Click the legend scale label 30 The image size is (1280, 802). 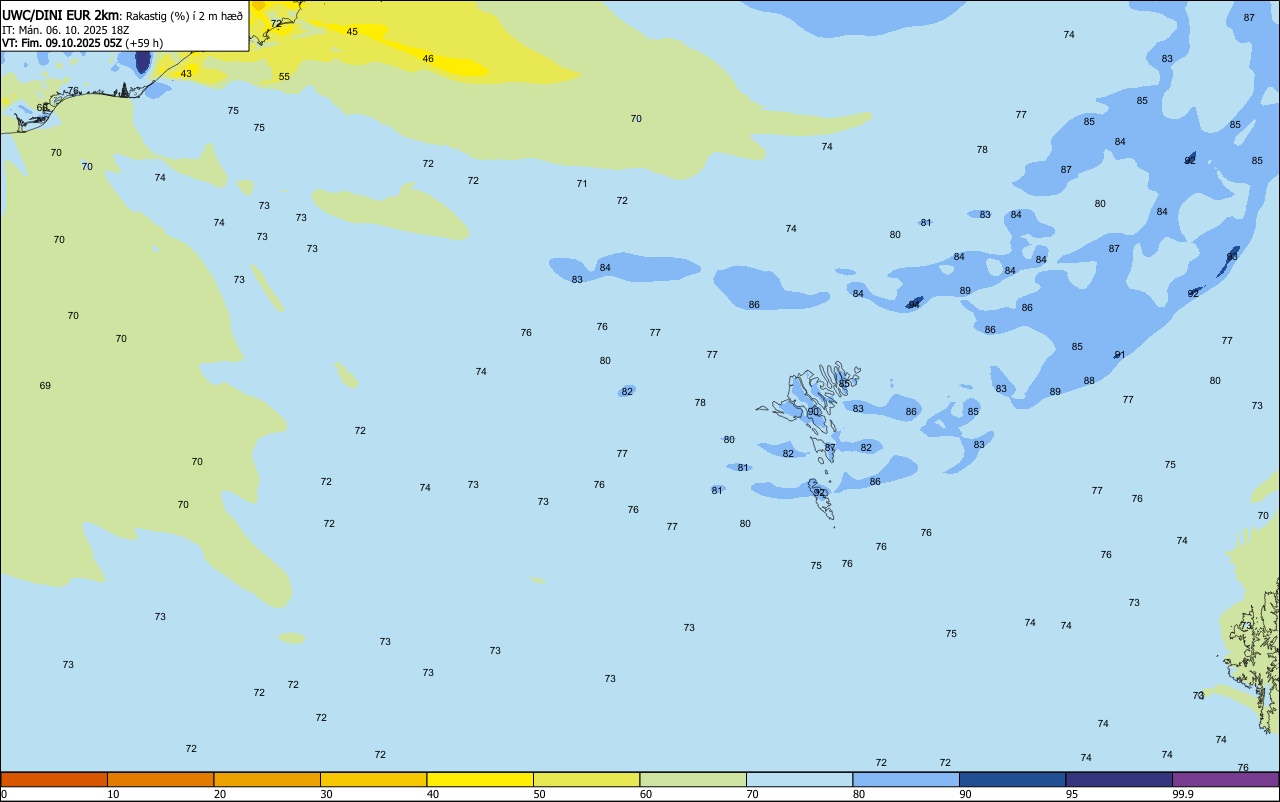(326, 794)
